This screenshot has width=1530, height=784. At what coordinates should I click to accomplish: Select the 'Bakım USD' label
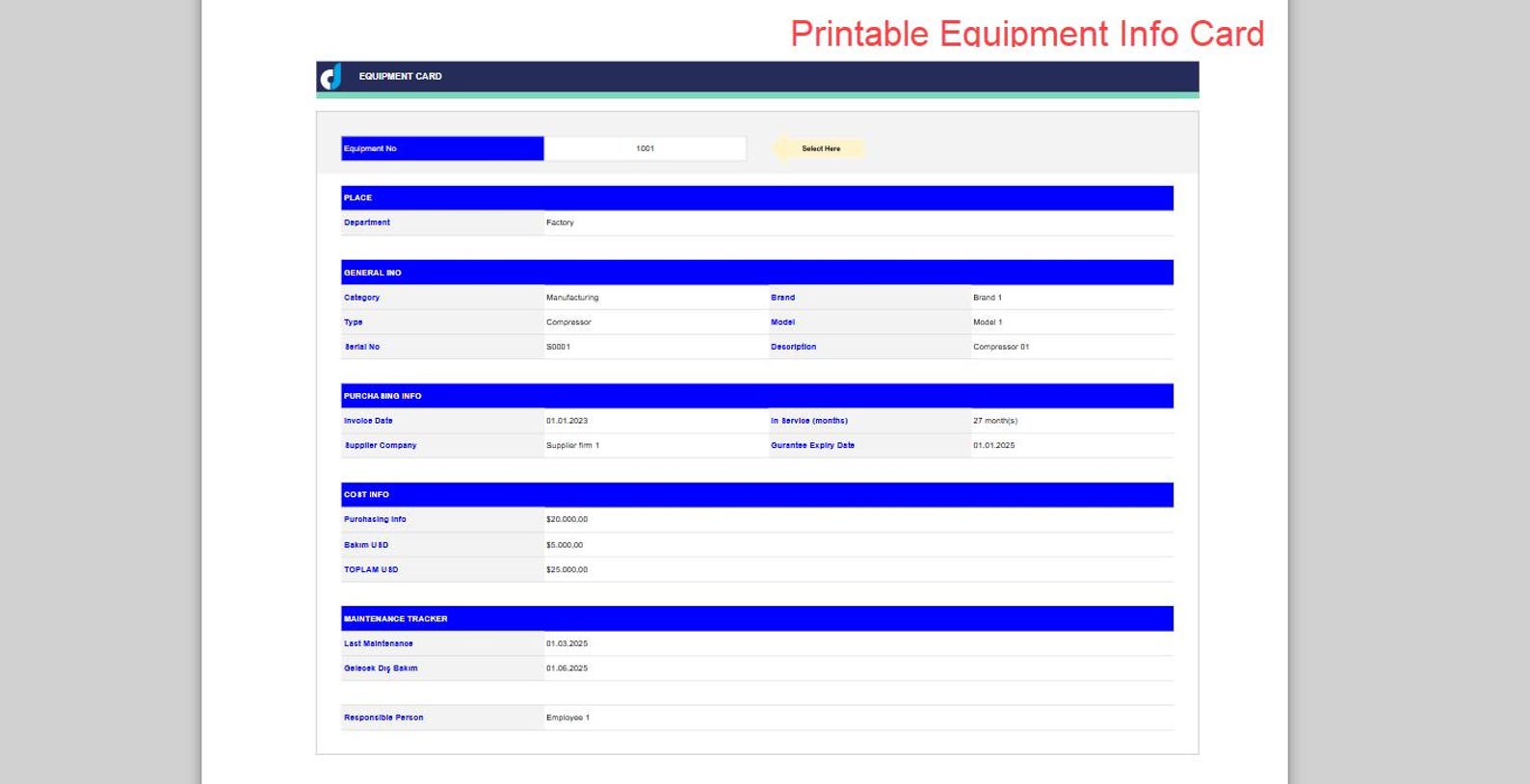coord(366,545)
